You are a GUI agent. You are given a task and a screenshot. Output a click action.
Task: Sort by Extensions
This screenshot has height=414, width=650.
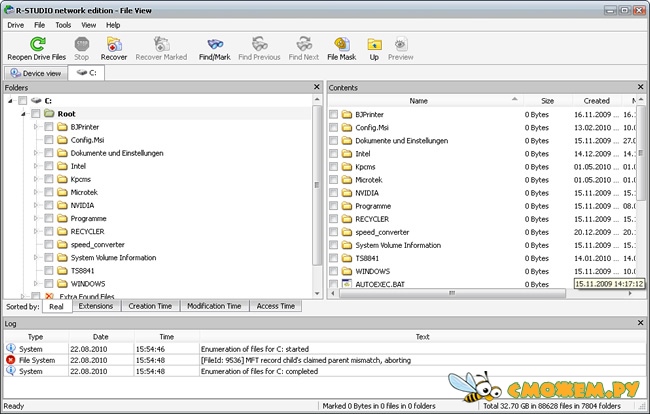pos(96,306)
